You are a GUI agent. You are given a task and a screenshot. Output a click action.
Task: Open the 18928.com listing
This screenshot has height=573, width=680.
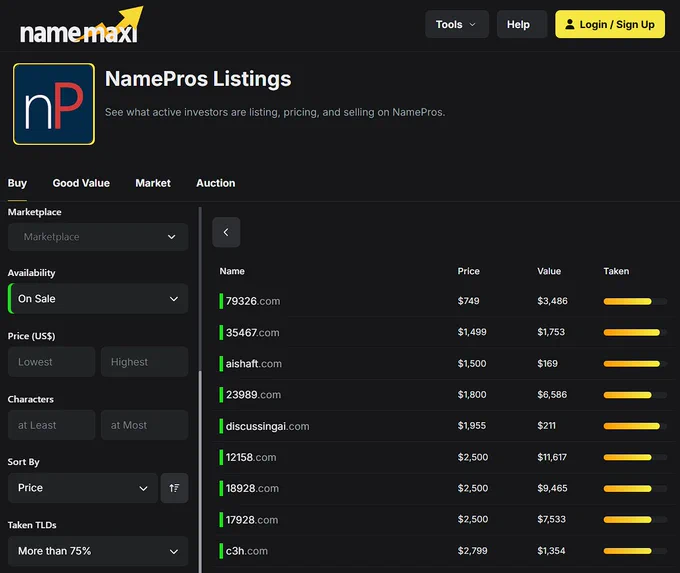(252, 488)
